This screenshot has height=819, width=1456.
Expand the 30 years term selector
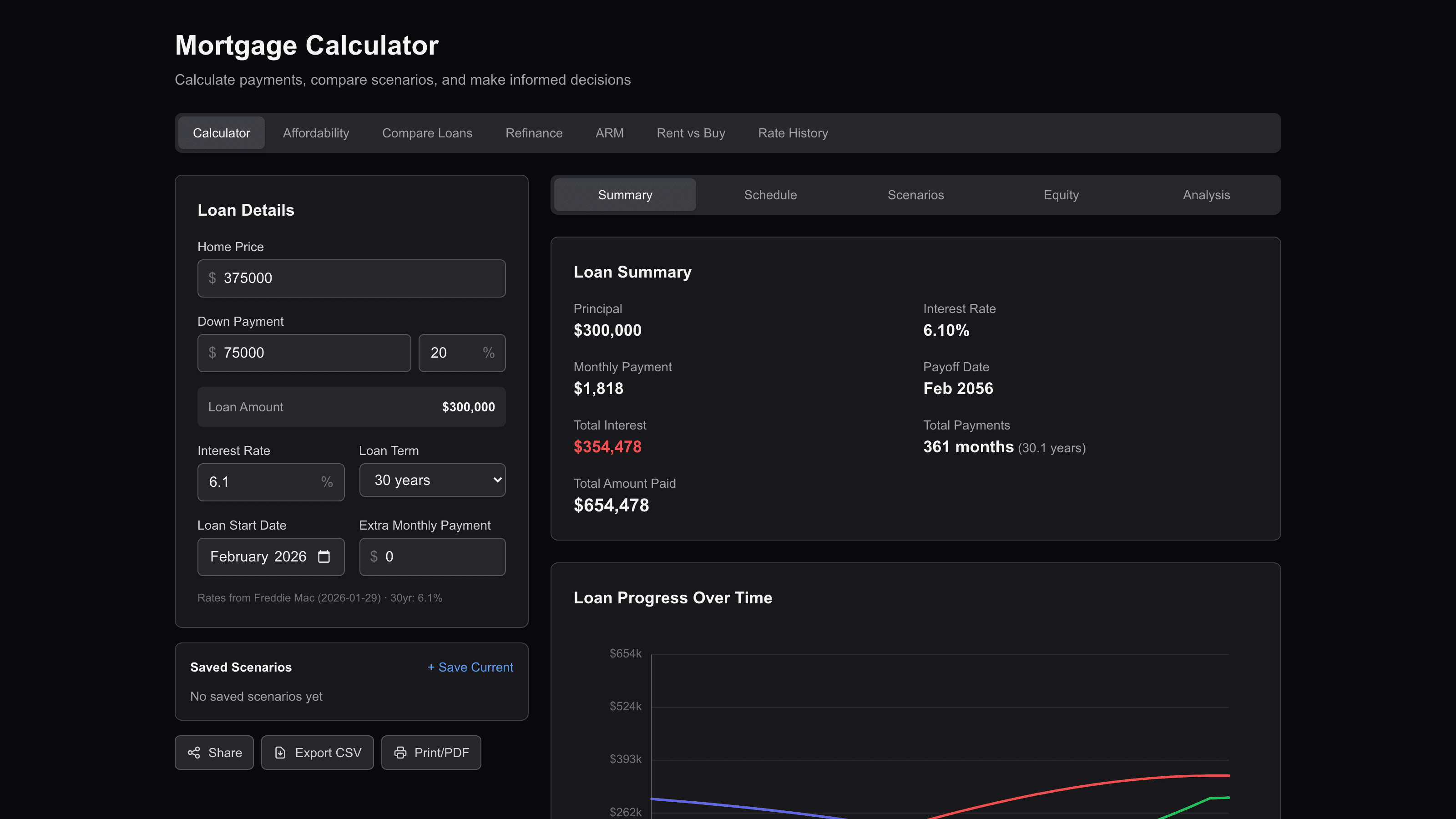pos(432,480)
